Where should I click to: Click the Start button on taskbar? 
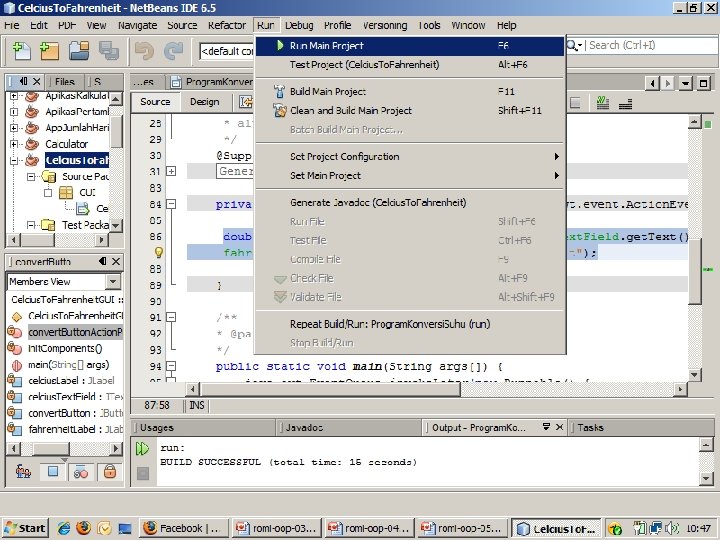pyautogui.click(x=26, y=529)
